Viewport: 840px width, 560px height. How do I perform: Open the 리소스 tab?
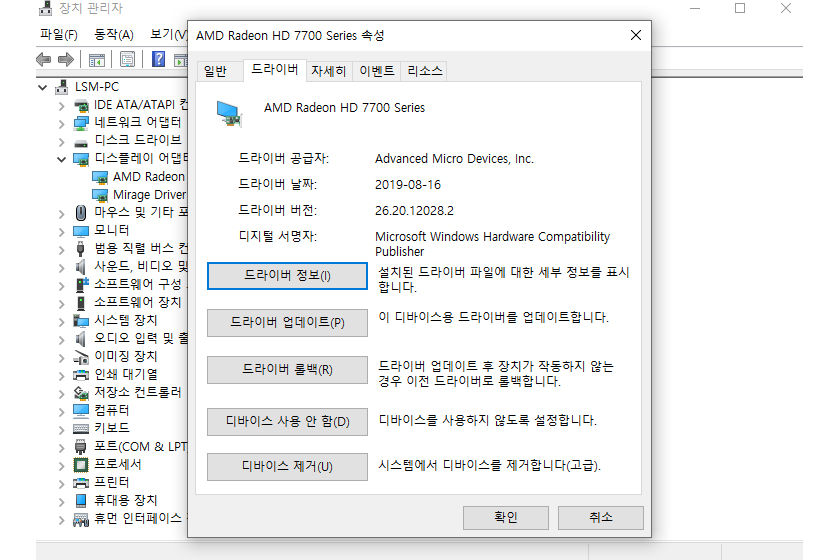[424, 71]
